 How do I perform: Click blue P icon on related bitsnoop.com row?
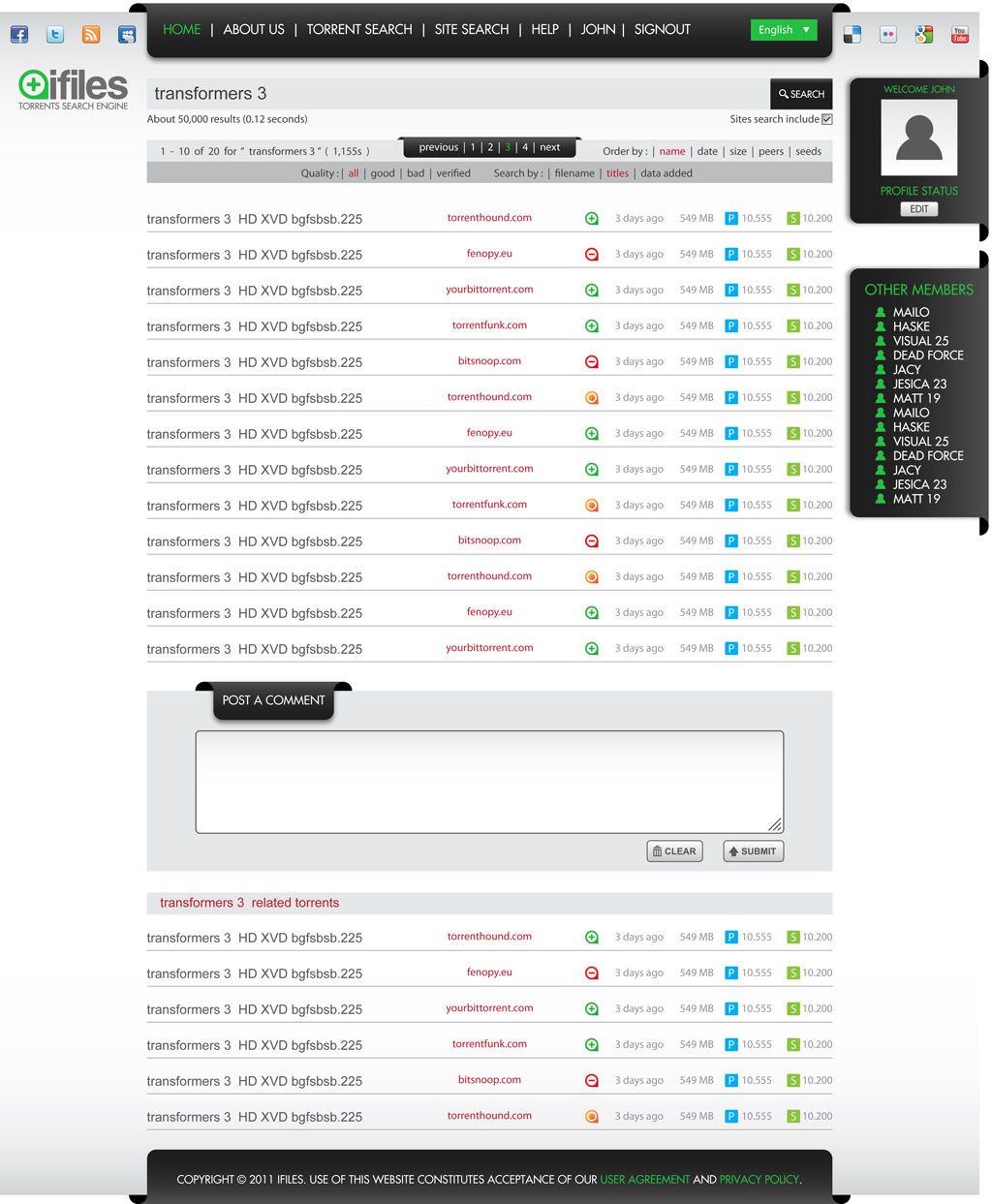731,1081
